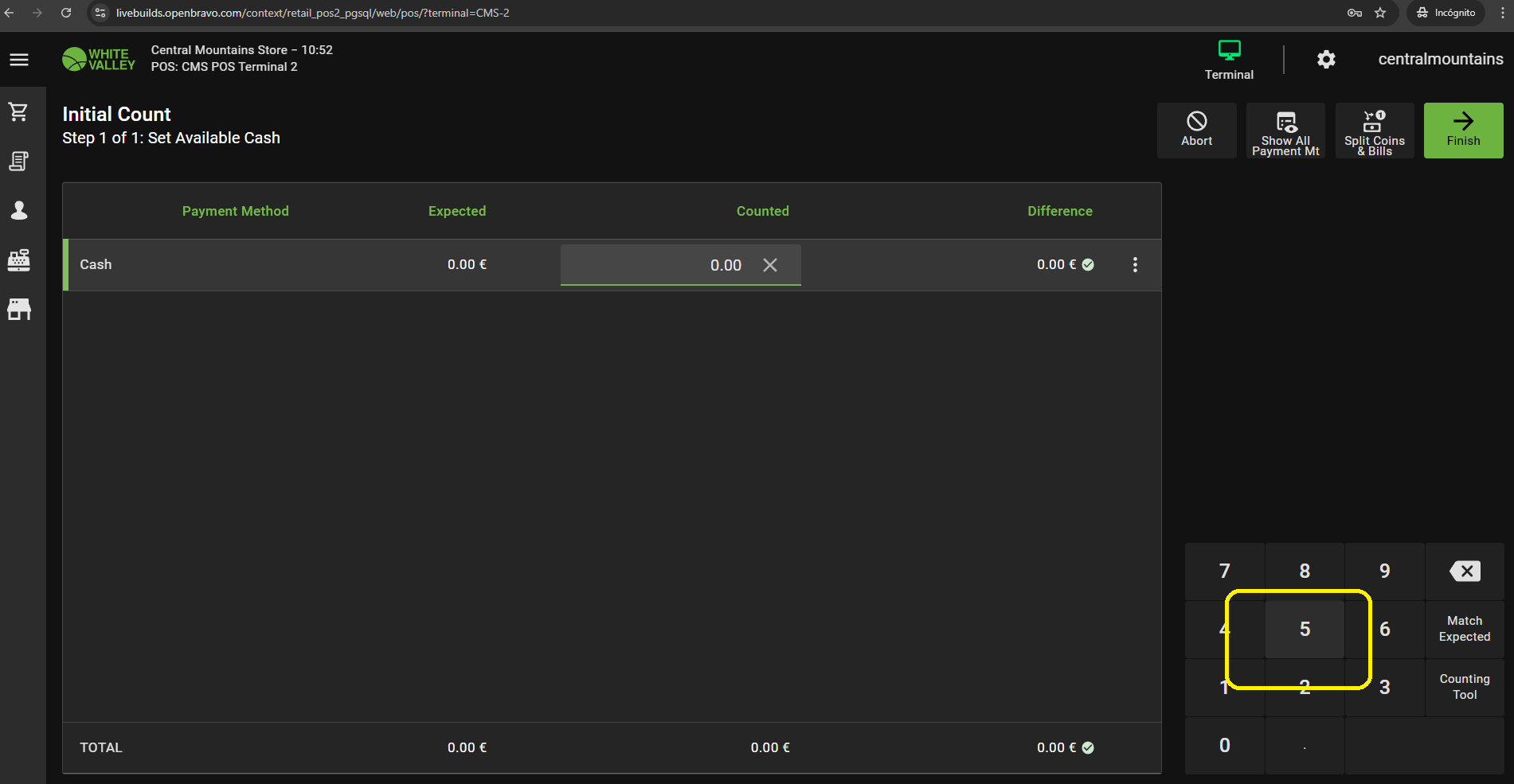
Task: View site information icon in address bar
Action: coord(100,13)
